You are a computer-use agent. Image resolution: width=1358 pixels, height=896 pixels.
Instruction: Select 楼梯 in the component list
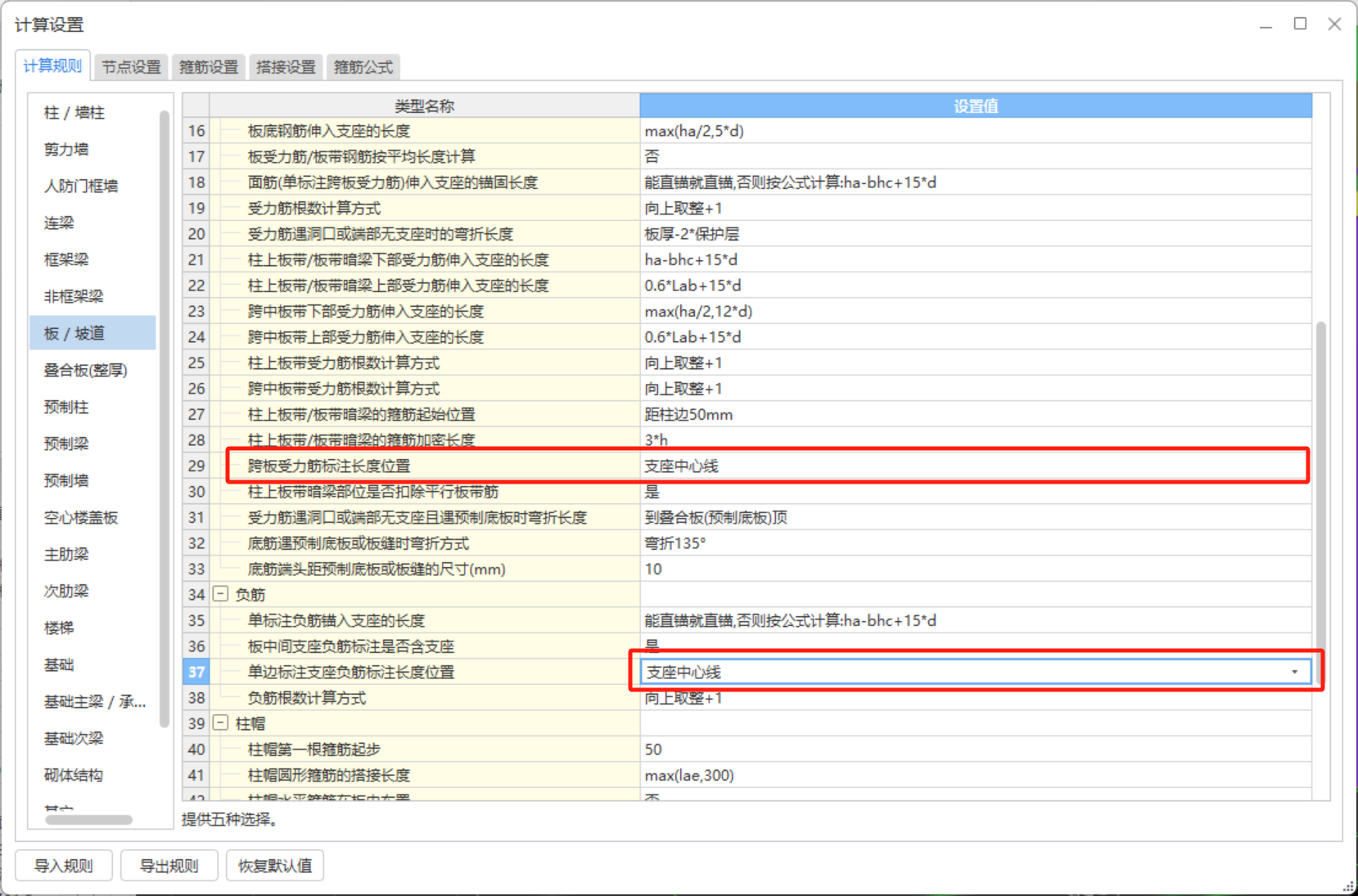tap(92, 628)
